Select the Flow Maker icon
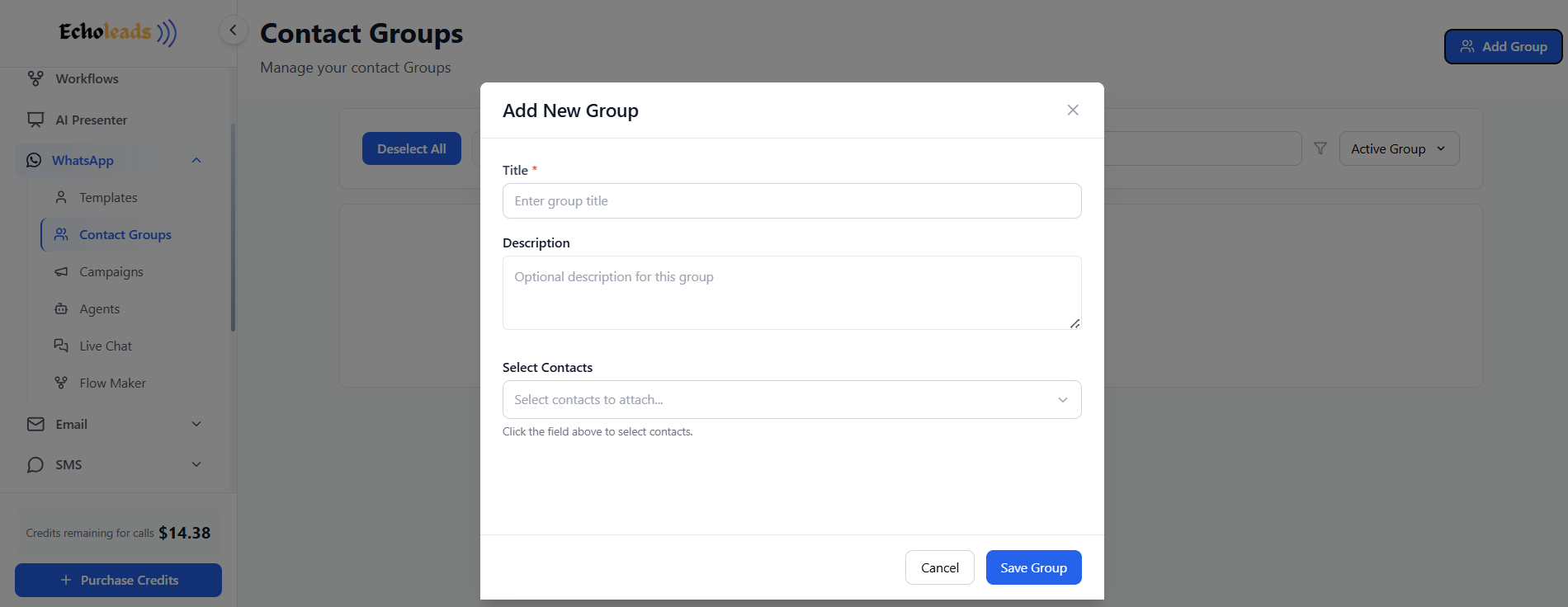Screen dimensions: 1568x607 (60, 383)
